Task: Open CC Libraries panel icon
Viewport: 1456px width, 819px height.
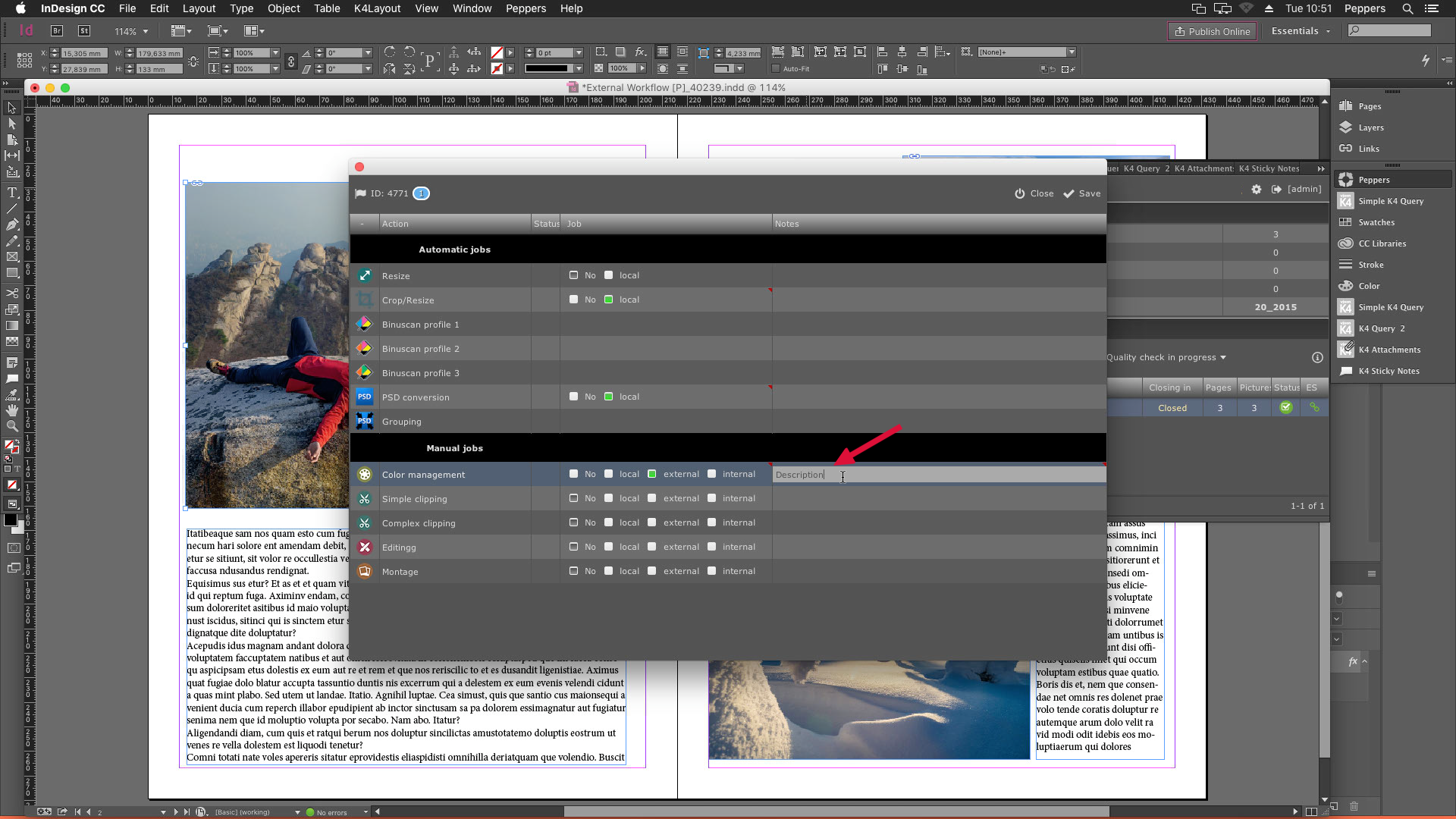Action: [1346, 243]
